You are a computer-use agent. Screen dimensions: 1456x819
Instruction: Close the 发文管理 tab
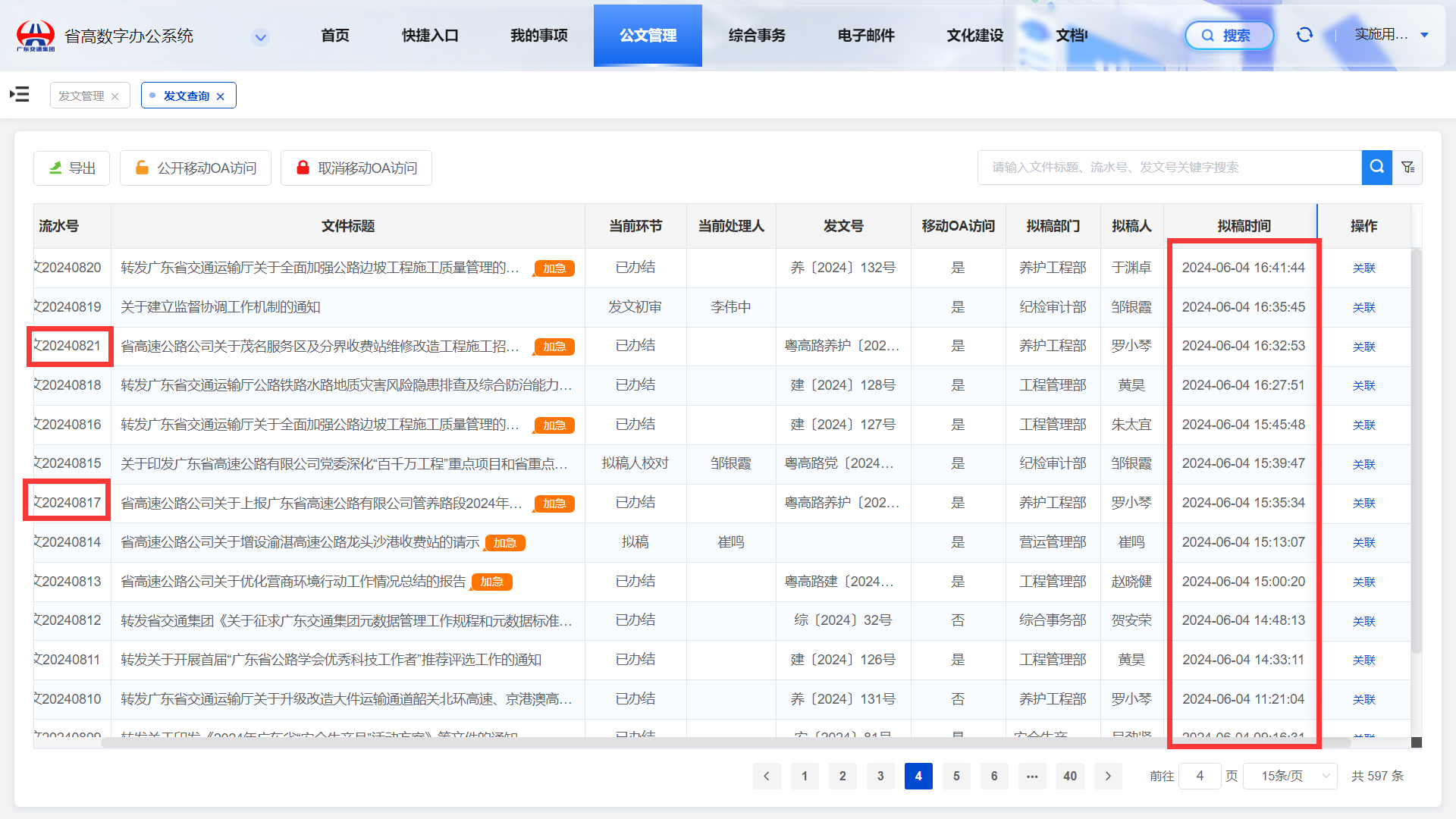click(115, 96)
